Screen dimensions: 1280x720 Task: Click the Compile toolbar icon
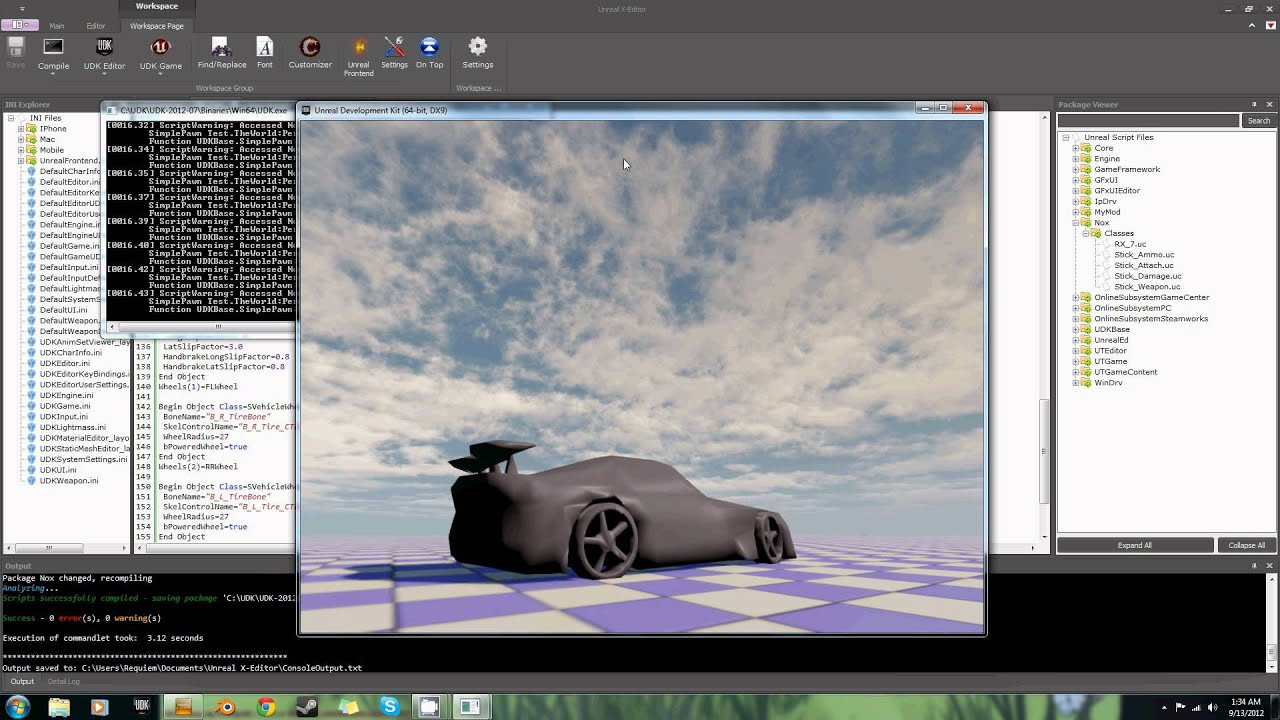pyautogui.click(x=53, y=47)
